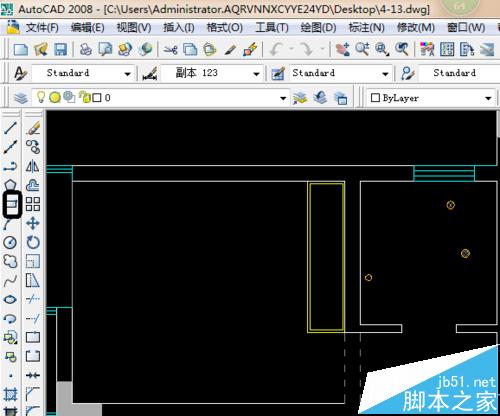
Task: Select the Offset modify tool
Action: (33, 185)
